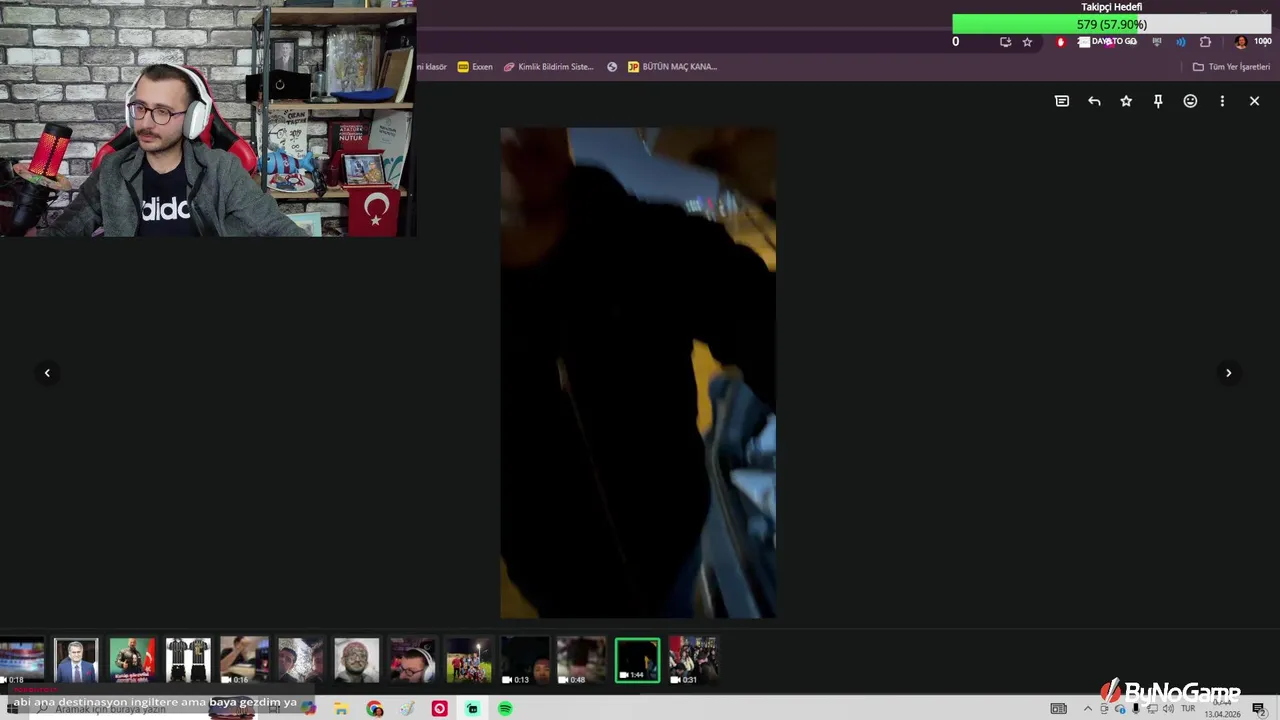Select the man in suit thumbnail
This screenshot has height=720, width=1280.
coord(77,660)
